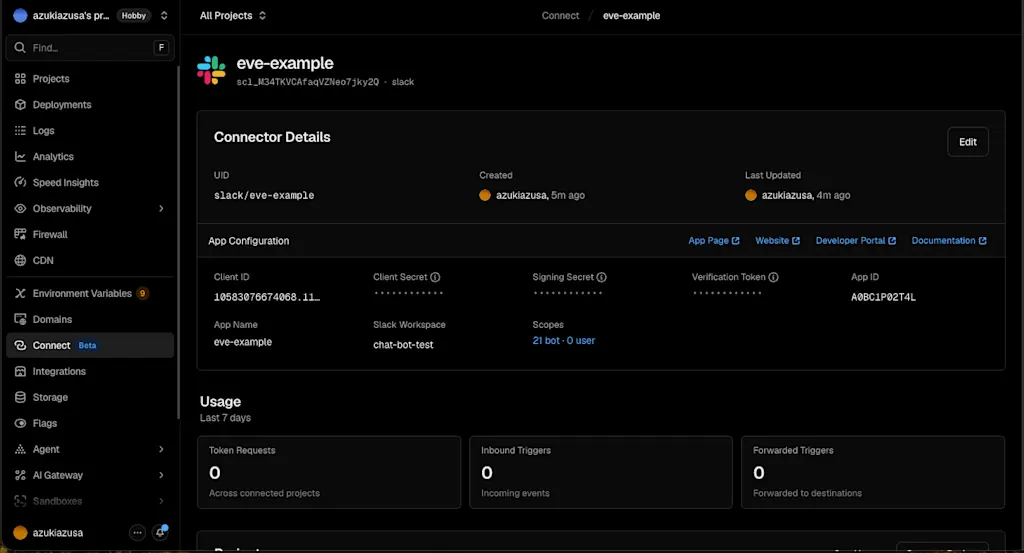Open the Firewall icon
This screenshot has height=553, width=1024.
(20, 234)
